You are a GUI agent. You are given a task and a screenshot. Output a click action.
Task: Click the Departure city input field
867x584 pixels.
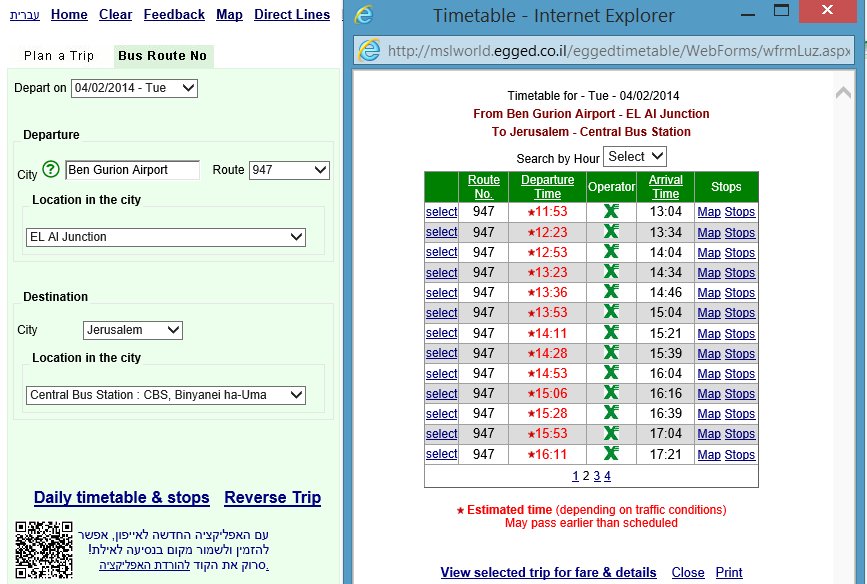point(132,170)
